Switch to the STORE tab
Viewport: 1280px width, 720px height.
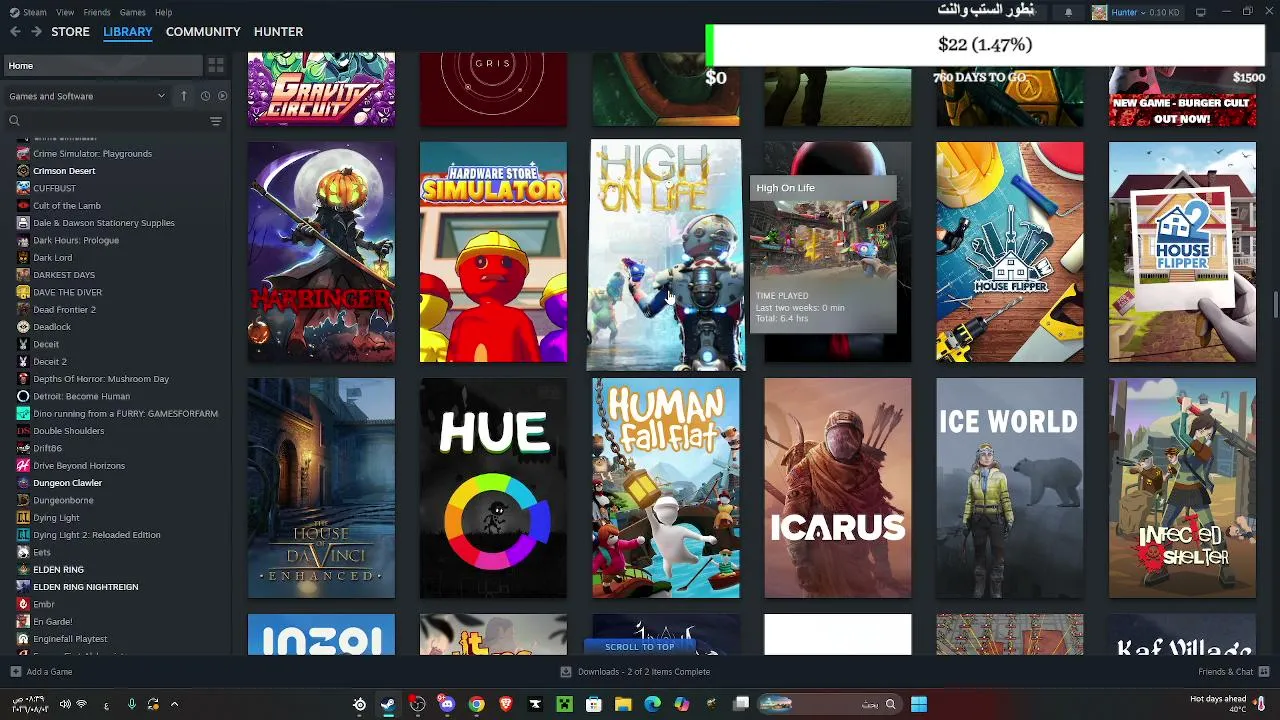pos(70,32)
